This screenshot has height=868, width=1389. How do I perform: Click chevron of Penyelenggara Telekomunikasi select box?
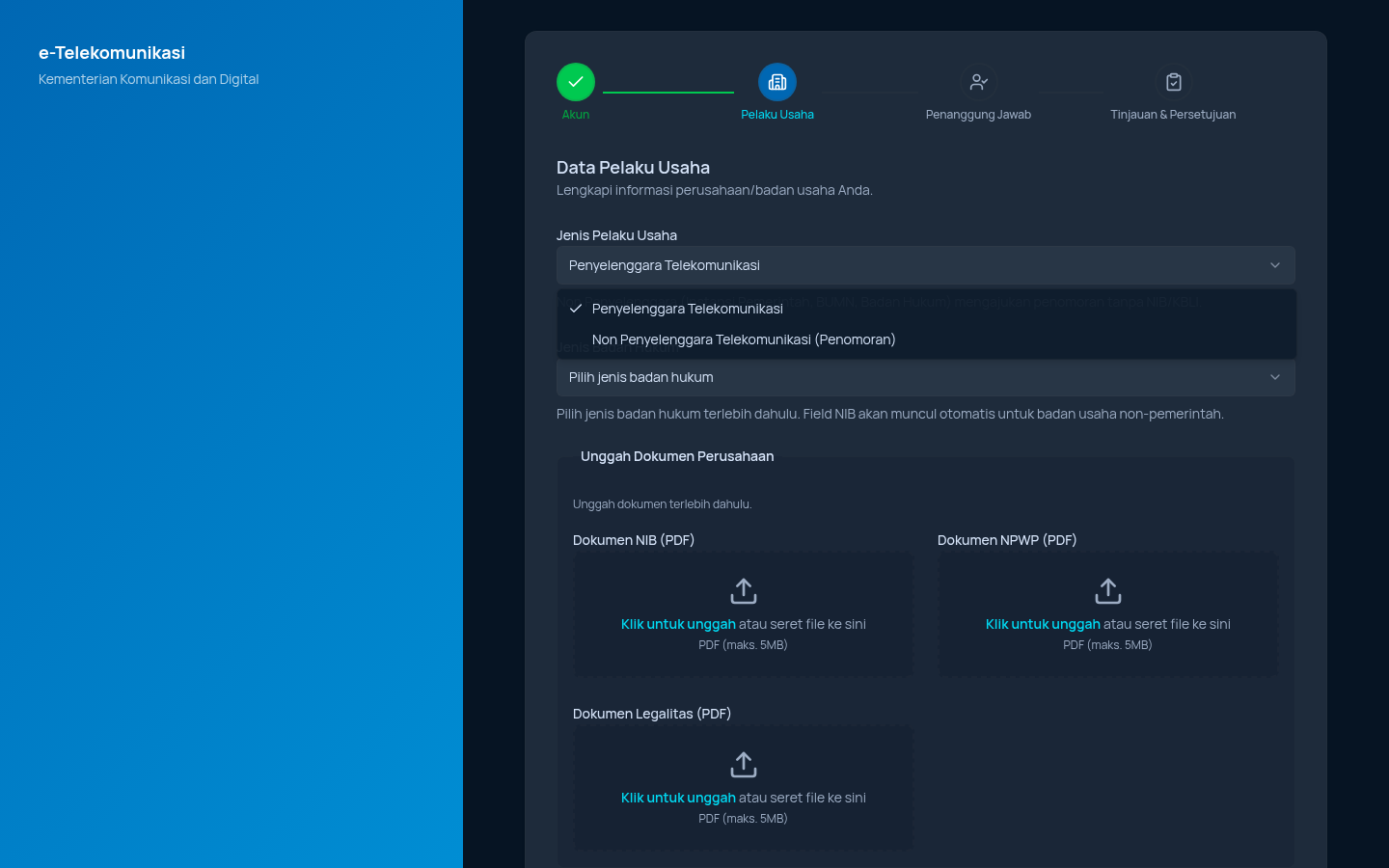(x=1275, y=265)
